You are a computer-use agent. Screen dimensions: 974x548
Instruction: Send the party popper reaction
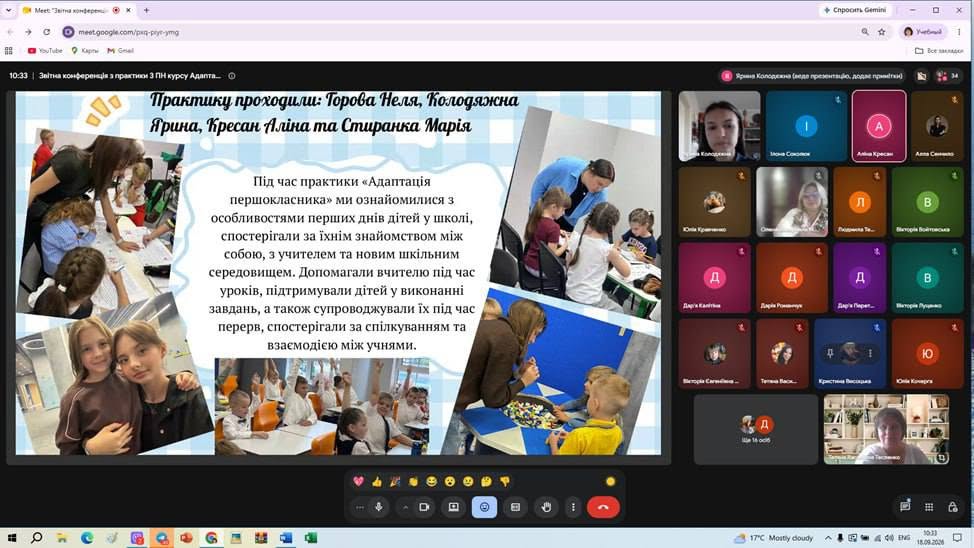pos(395,482)
